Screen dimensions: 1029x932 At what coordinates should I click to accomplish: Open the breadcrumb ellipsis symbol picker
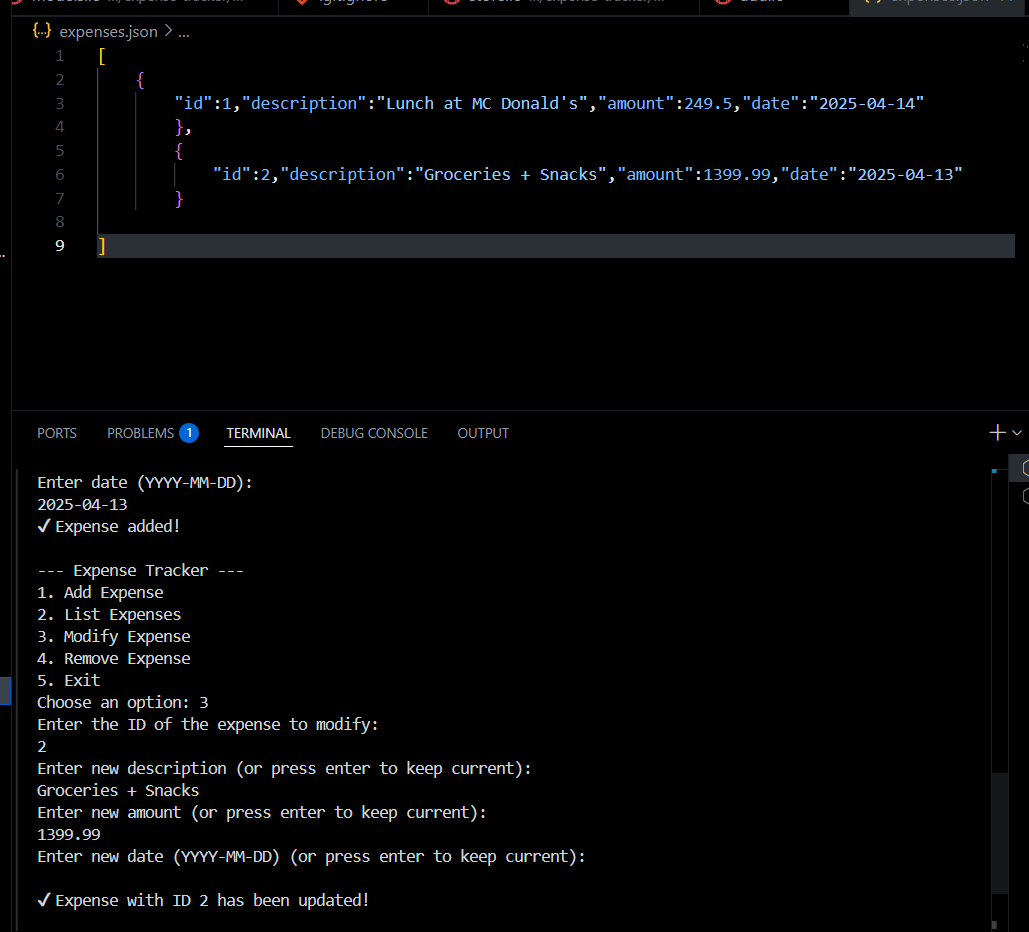[x=184, y=32]
